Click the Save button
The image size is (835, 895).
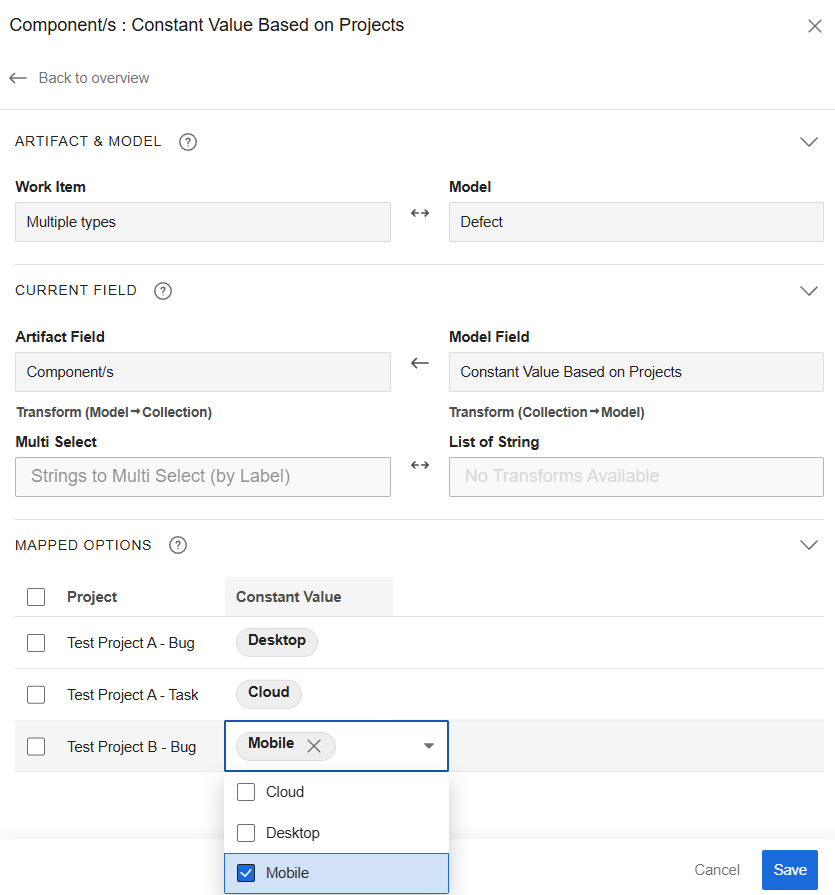(x=789, y=870)
